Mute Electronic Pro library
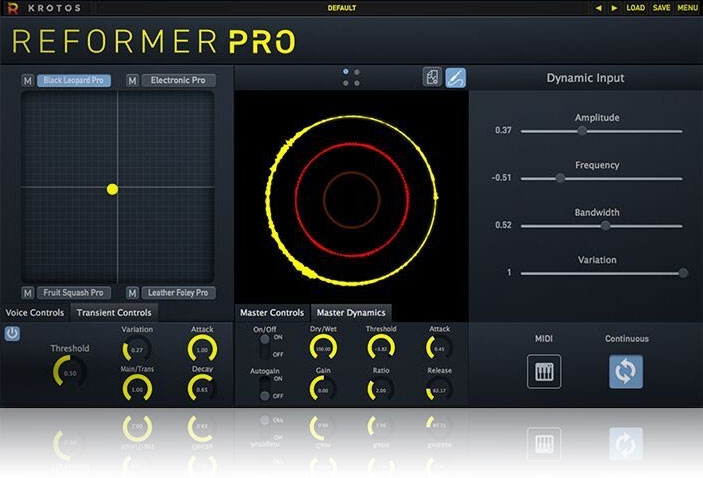This screenshot has width=703, height=478. click(132, 81)
